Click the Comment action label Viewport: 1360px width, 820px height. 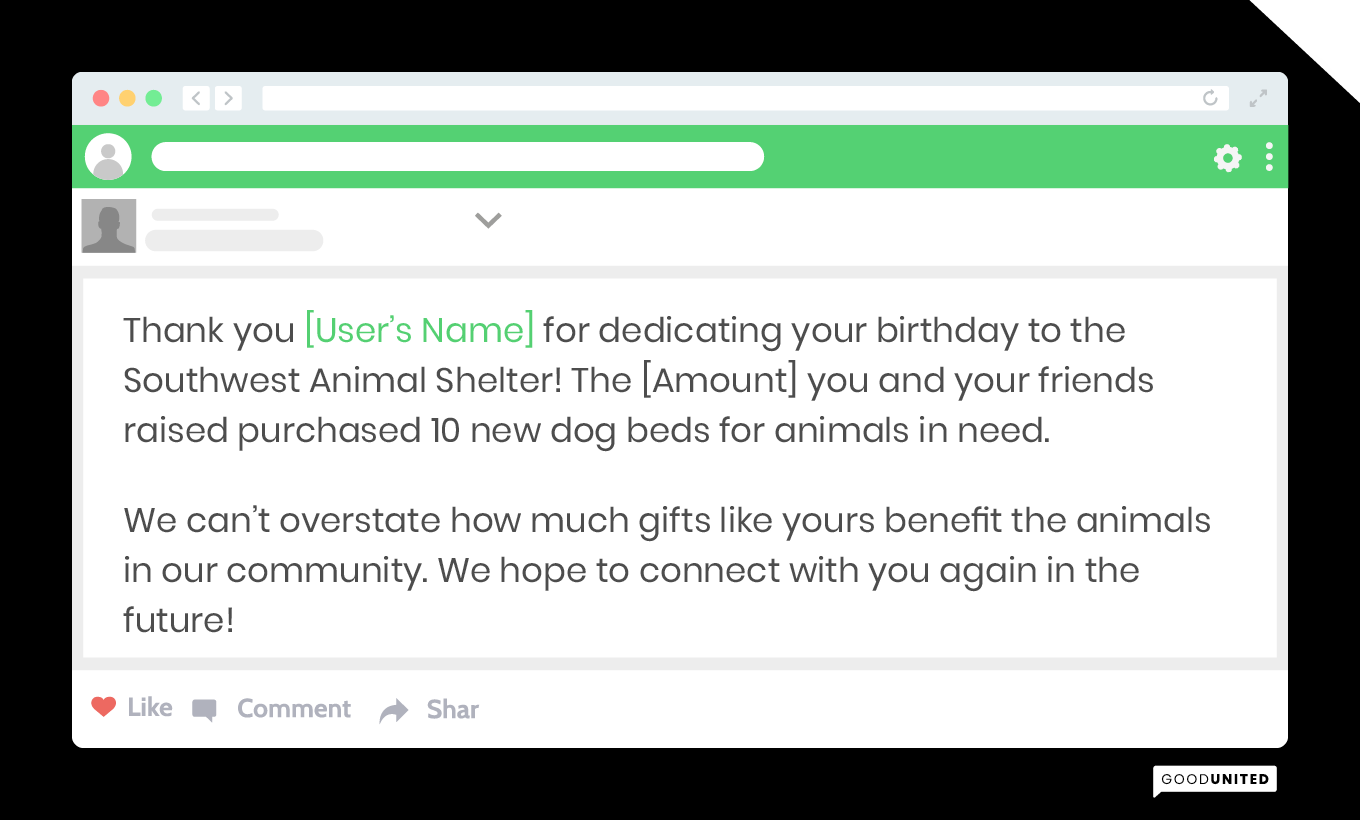[293, 709]
